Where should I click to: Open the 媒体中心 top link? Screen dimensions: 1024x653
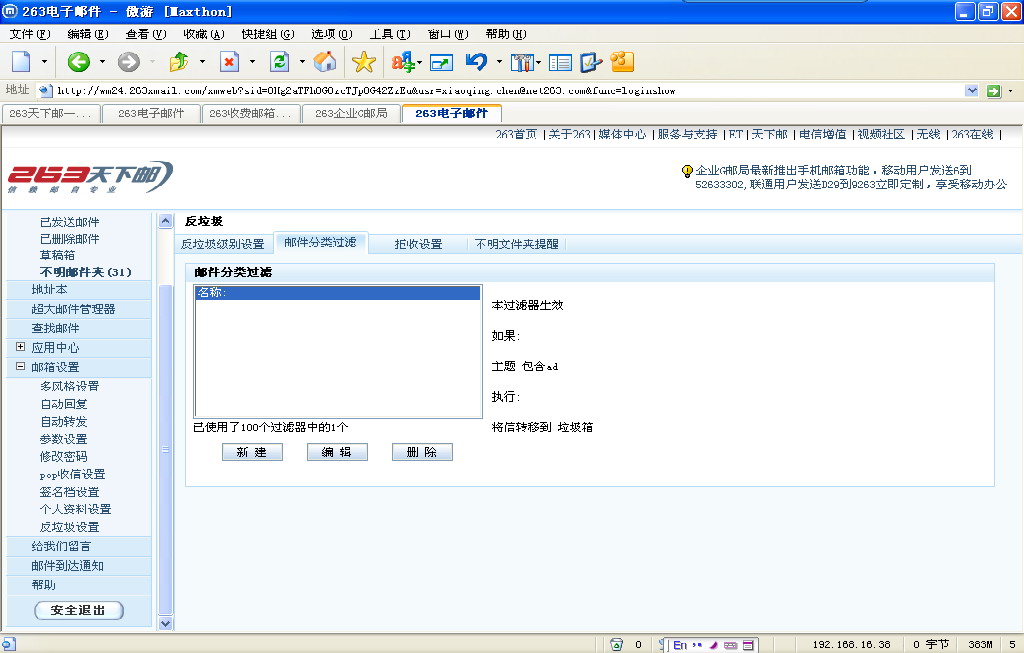pos(622,134)
